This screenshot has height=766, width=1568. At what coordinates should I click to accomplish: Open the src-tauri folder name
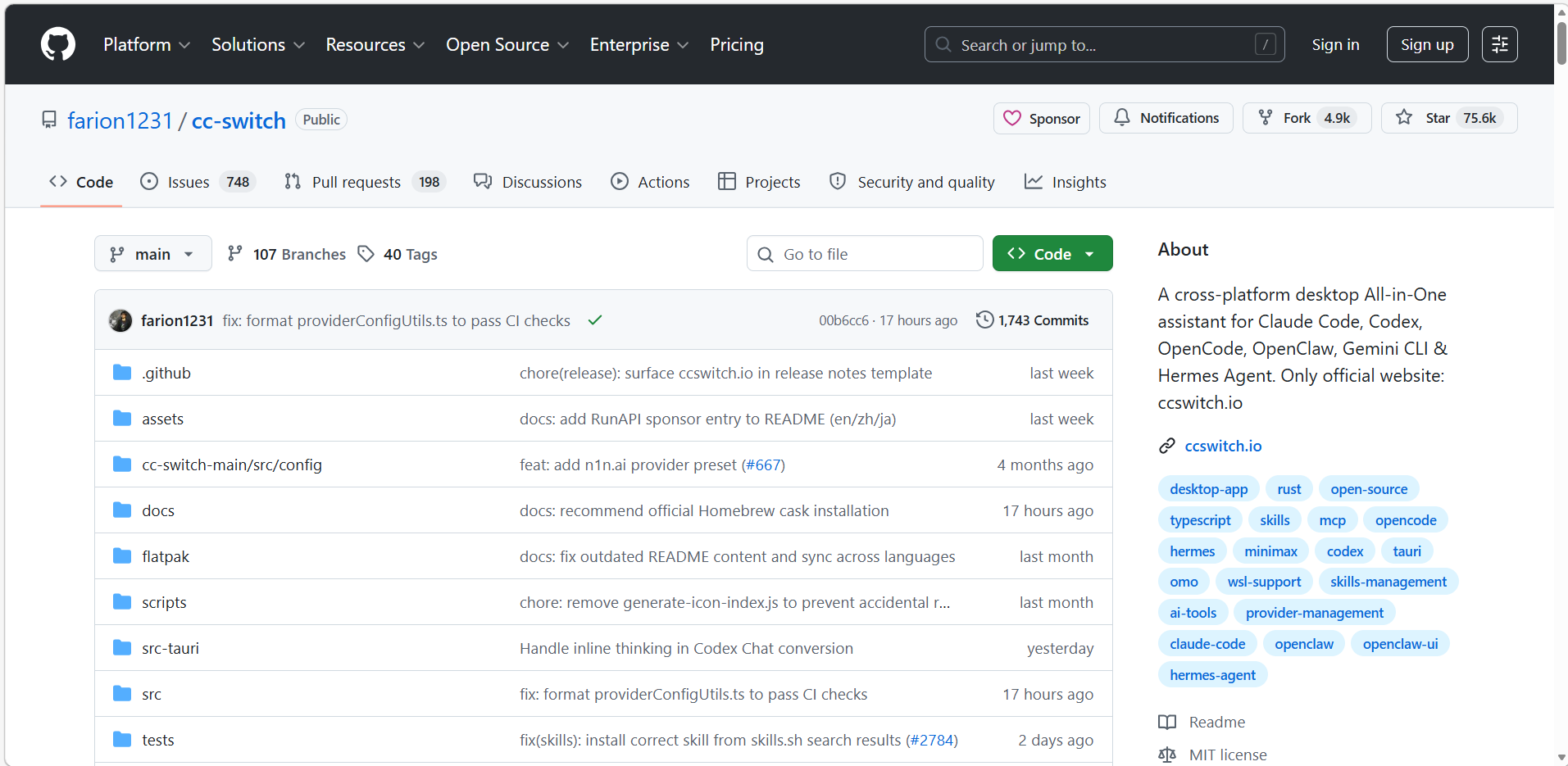170,648
